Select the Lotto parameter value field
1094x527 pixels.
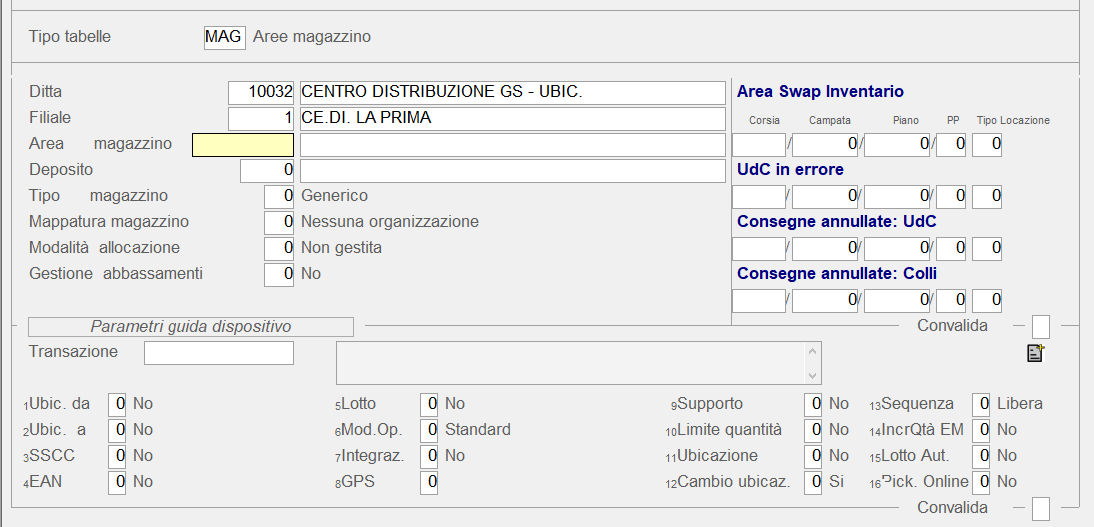[429, 405]
